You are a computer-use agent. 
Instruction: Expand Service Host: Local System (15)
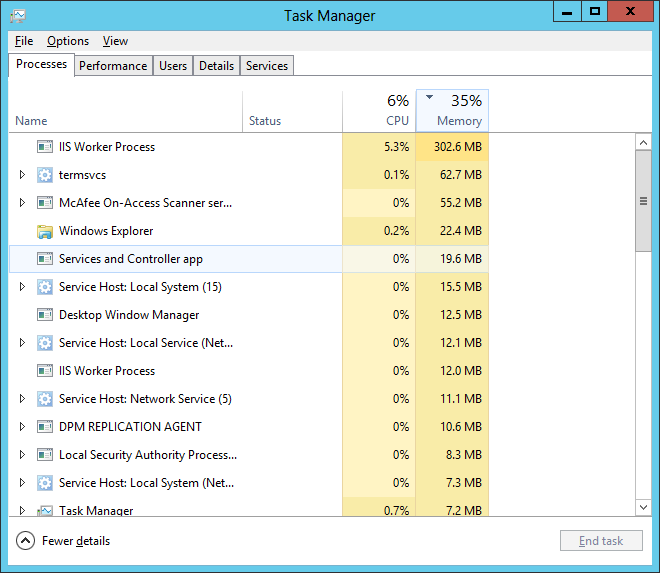point(22,287)
